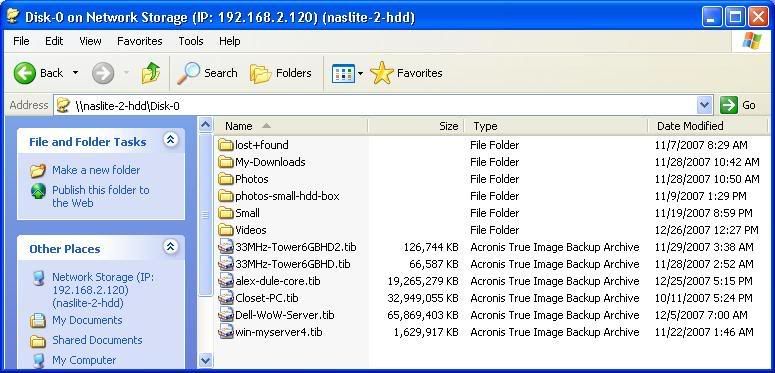
Task: Click Make a new folder link
Action: (96, 170)
